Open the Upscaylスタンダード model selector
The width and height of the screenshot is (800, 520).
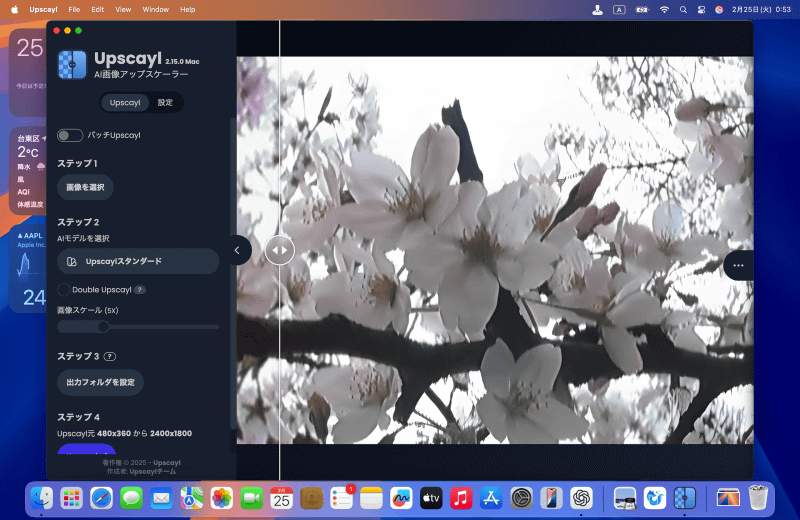pyautogui.click(x=138, y=261)
